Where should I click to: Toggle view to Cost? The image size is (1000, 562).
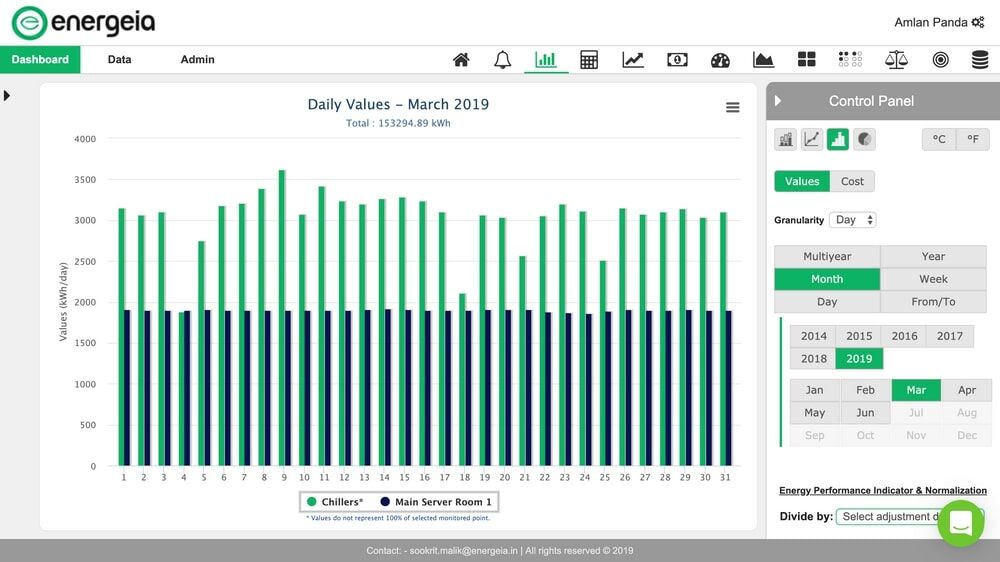point(852,181)
